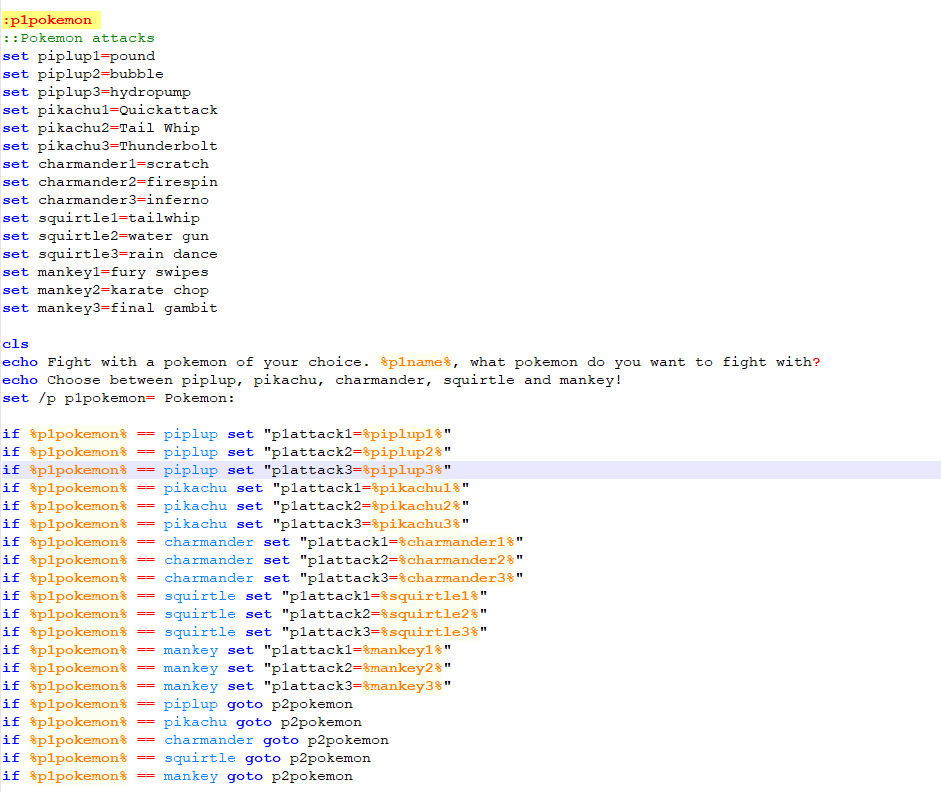The width and height of the screenshot is (941, 792).
Task: Click the 'pikachu goto p2pokemon' line
Action: click(182, 722)
